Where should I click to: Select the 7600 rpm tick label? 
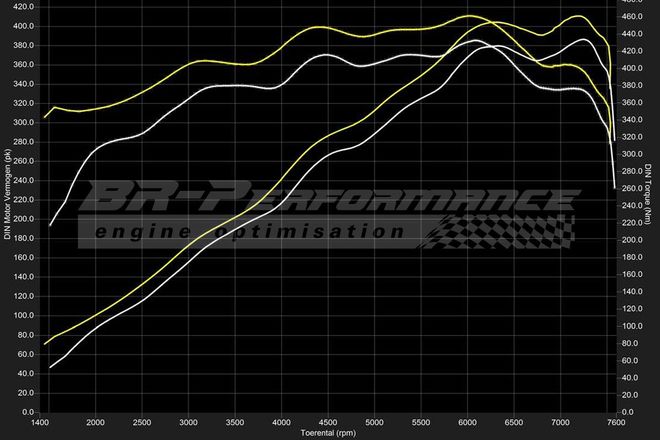[x=613, y=421]
